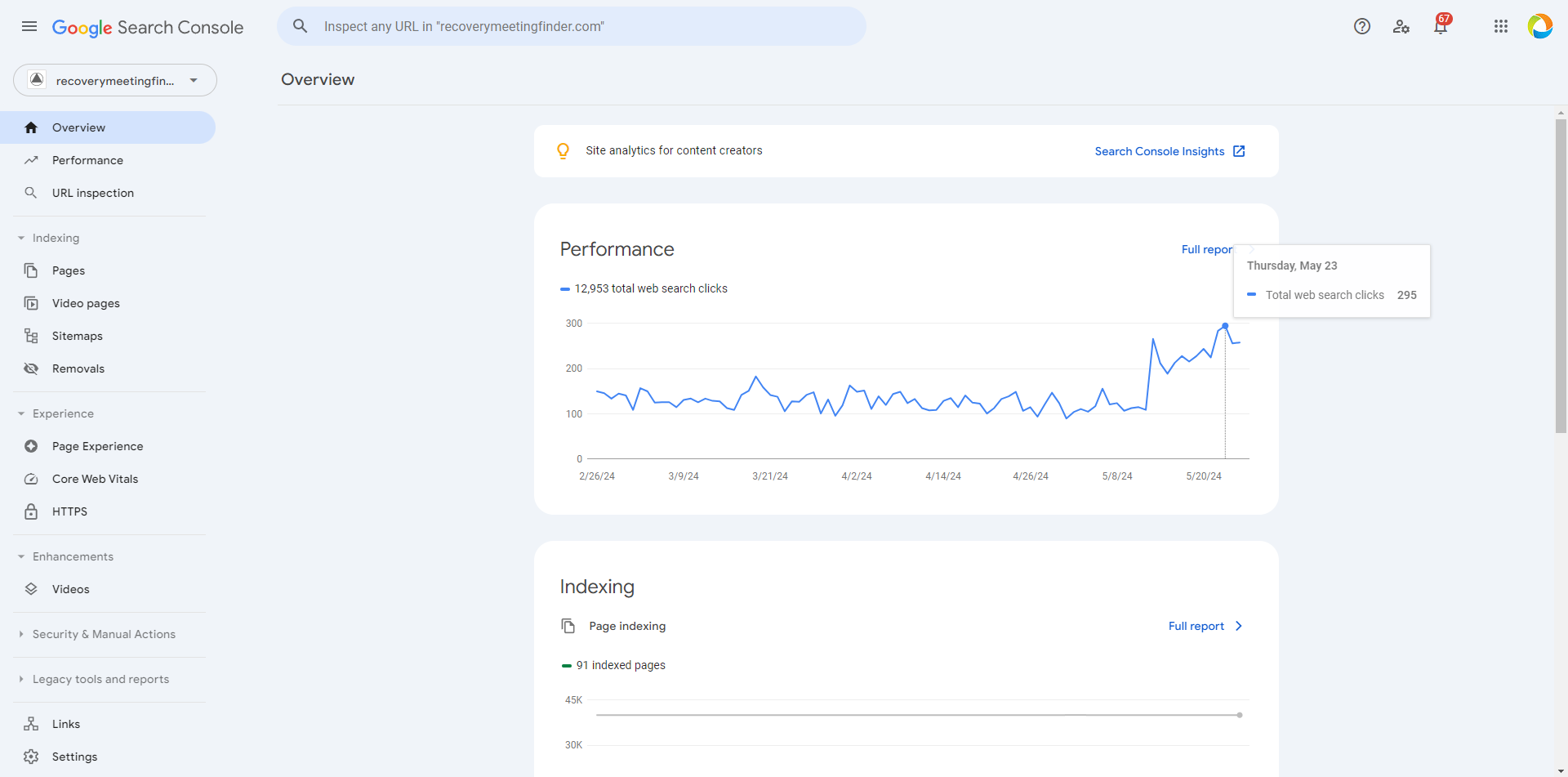The height and width of the screenshot is (777, 1568).
Task: Click the vertical page scrollbar
Action: click(x=1561, y=276)
